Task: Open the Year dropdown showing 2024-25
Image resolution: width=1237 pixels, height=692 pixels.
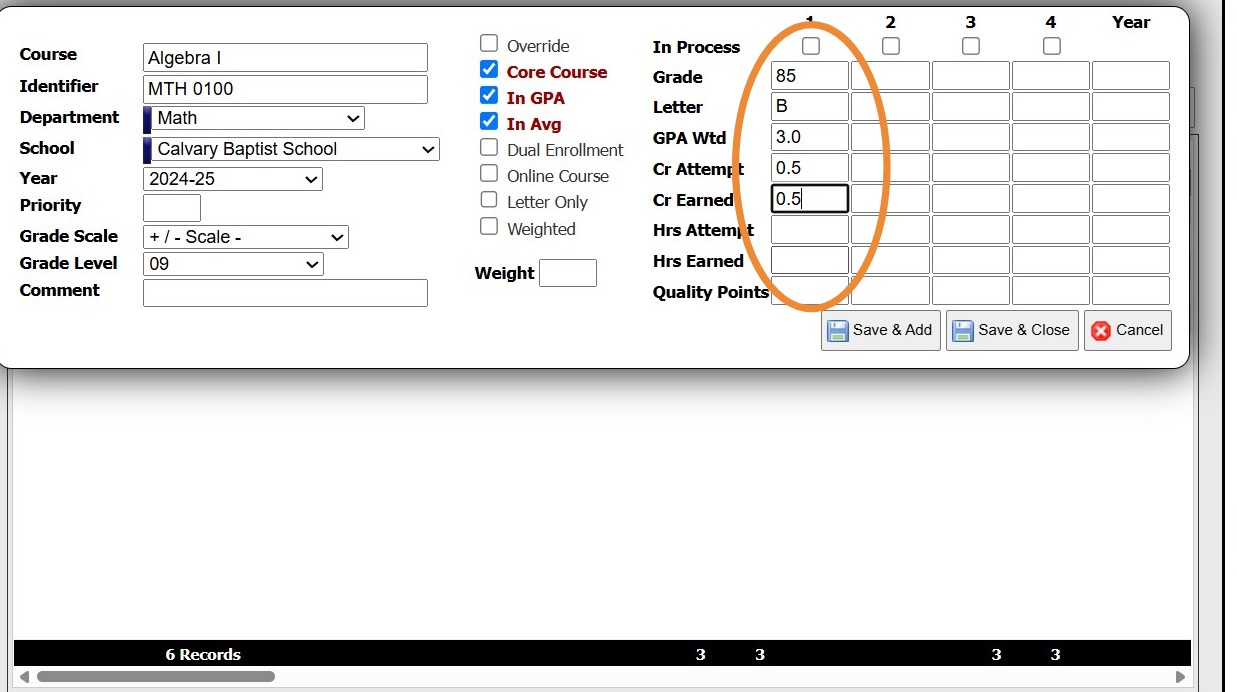Action: pos(233,179)
